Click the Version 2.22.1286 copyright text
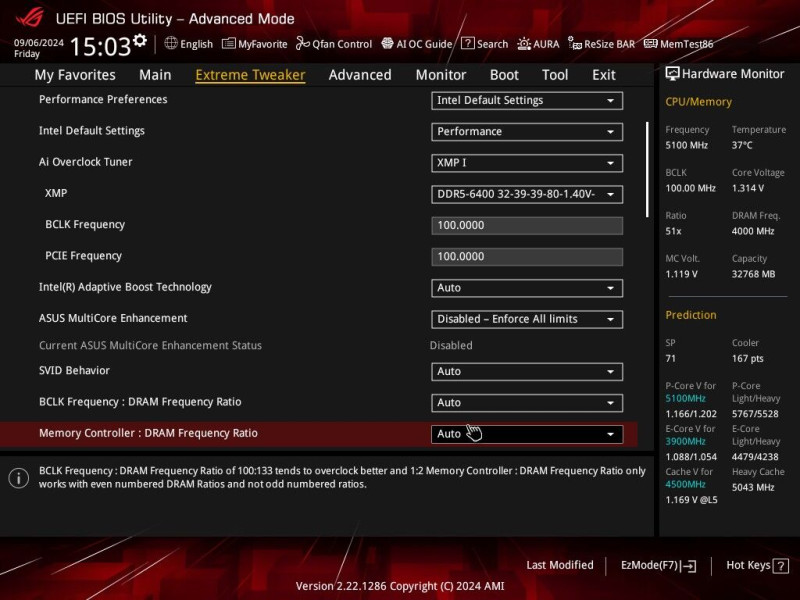This screenshot has width=800, height=600. tap(400, 586)
